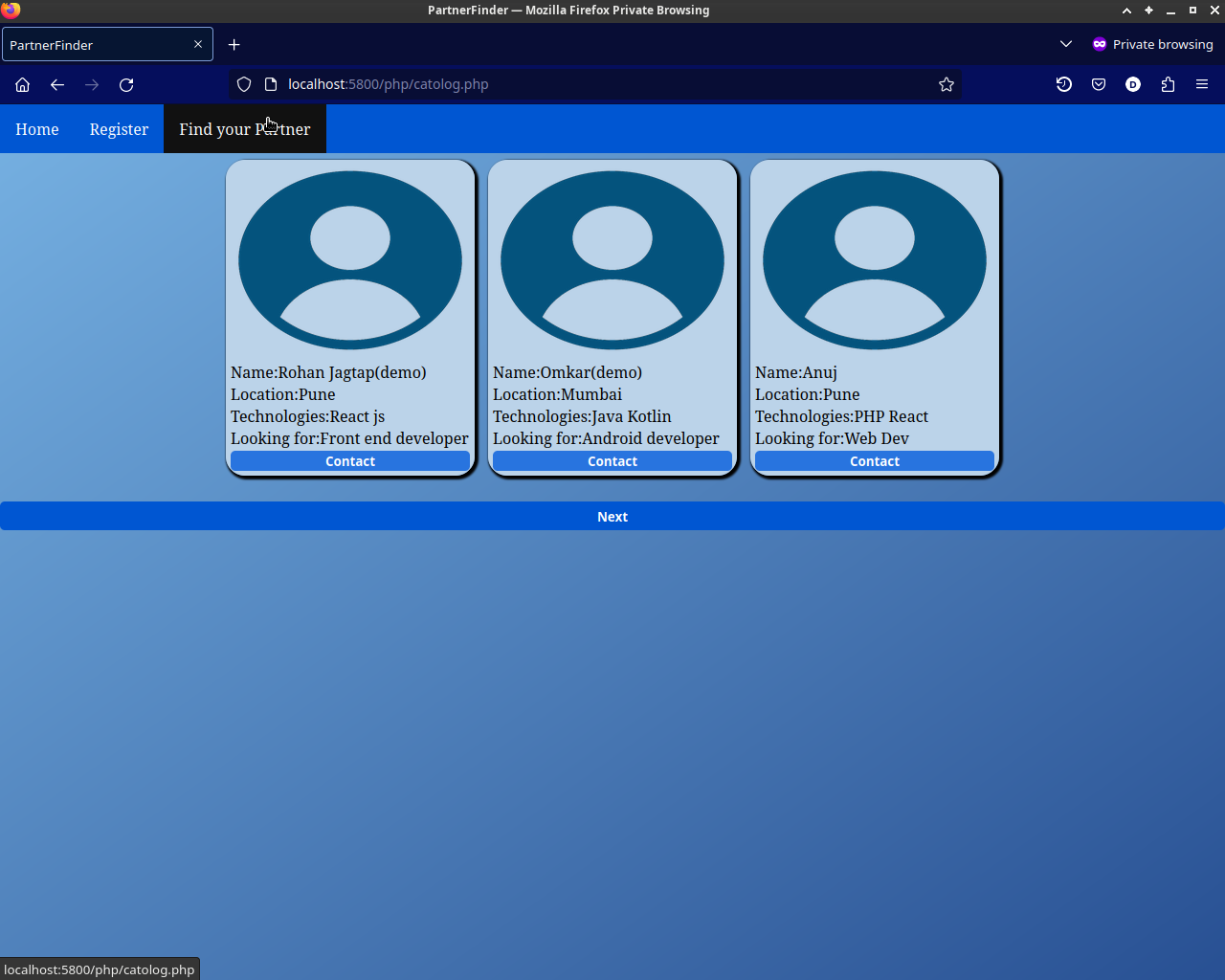
Task: Contact Omkar(demo) the Android developer seeker
Action: pos(612,461)
